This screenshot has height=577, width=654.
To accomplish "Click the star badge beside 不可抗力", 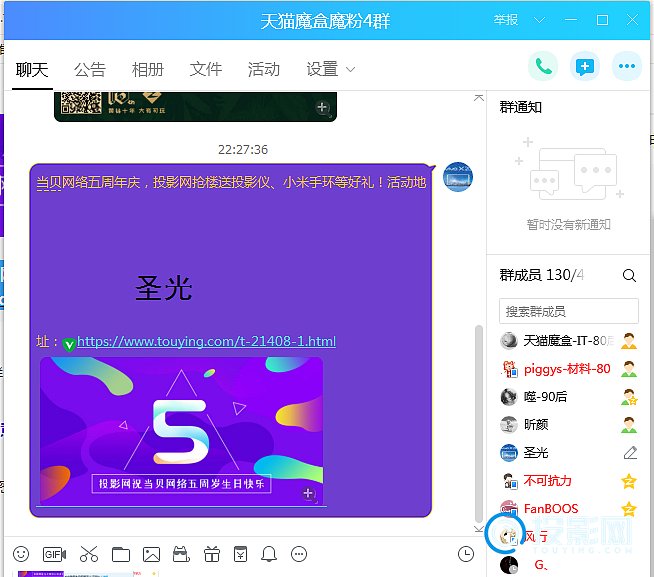I will pyautogui.click(x=629, y=481).
